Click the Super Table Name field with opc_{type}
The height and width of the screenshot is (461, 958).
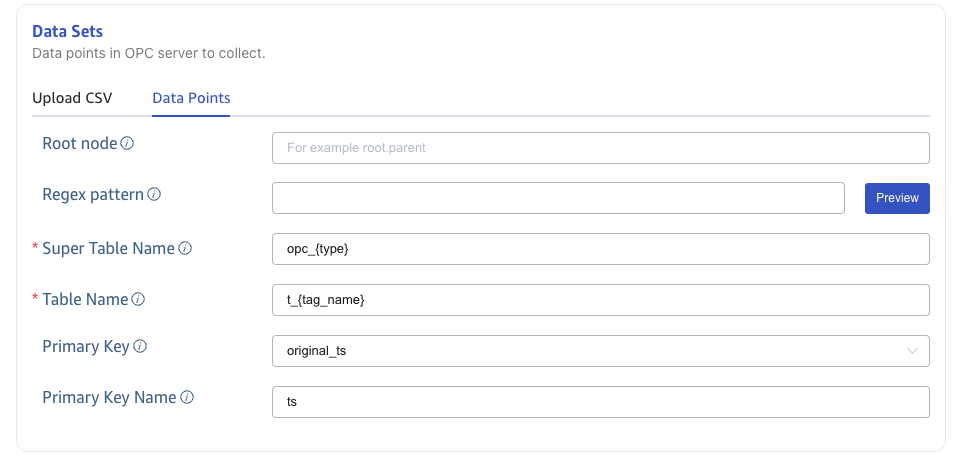click(600, 249)
